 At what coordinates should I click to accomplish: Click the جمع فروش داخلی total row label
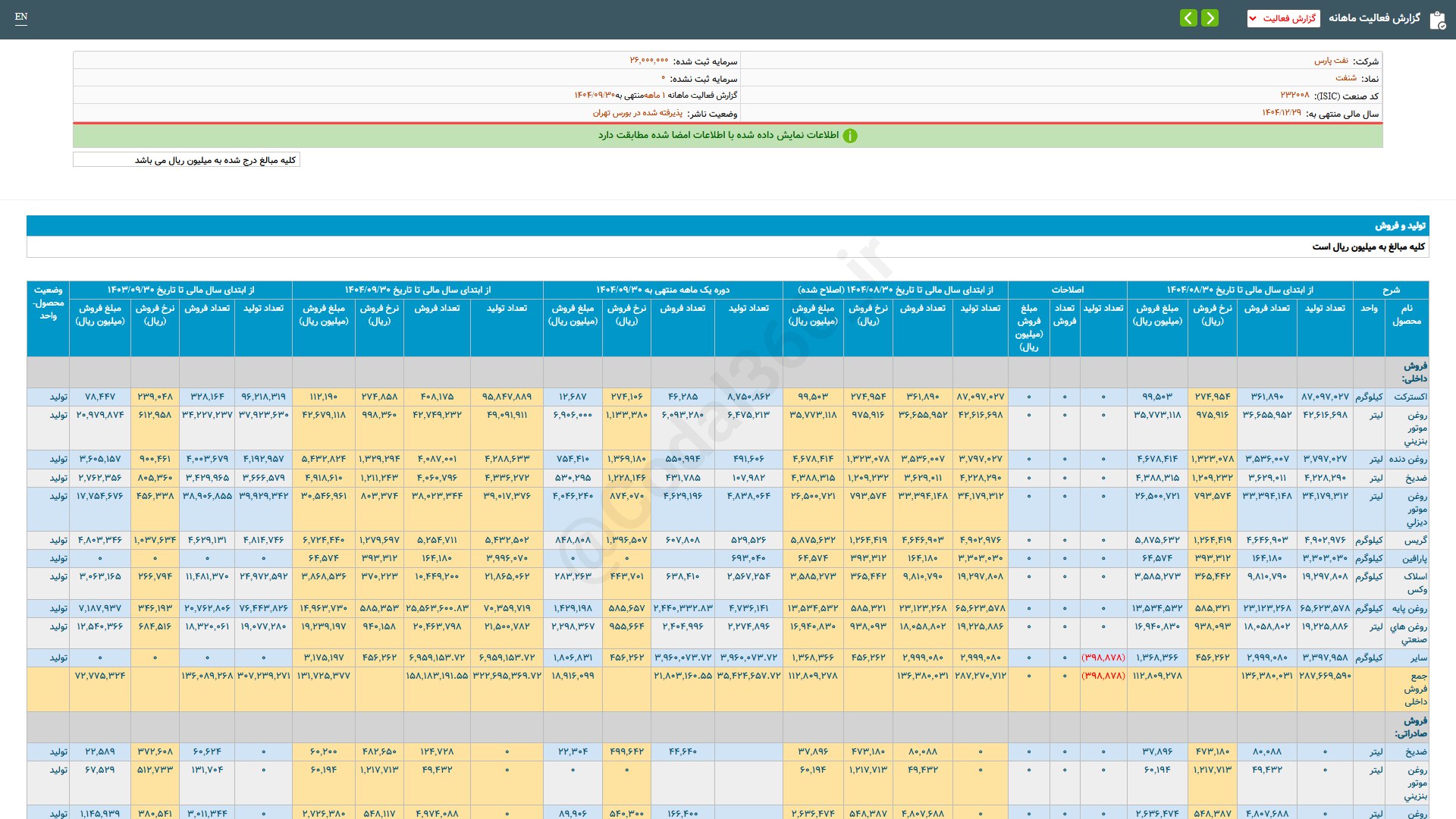(x=1414, y=689)
